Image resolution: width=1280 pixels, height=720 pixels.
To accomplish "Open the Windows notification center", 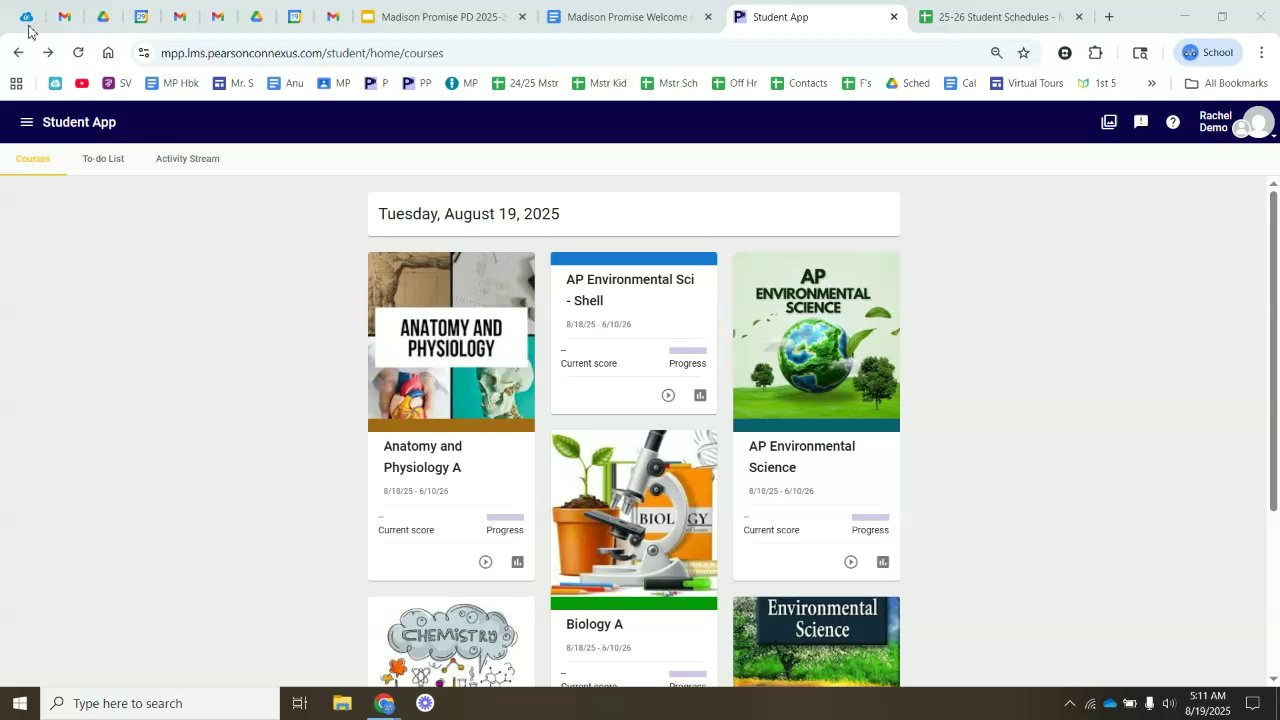I will click(1253, 703).
